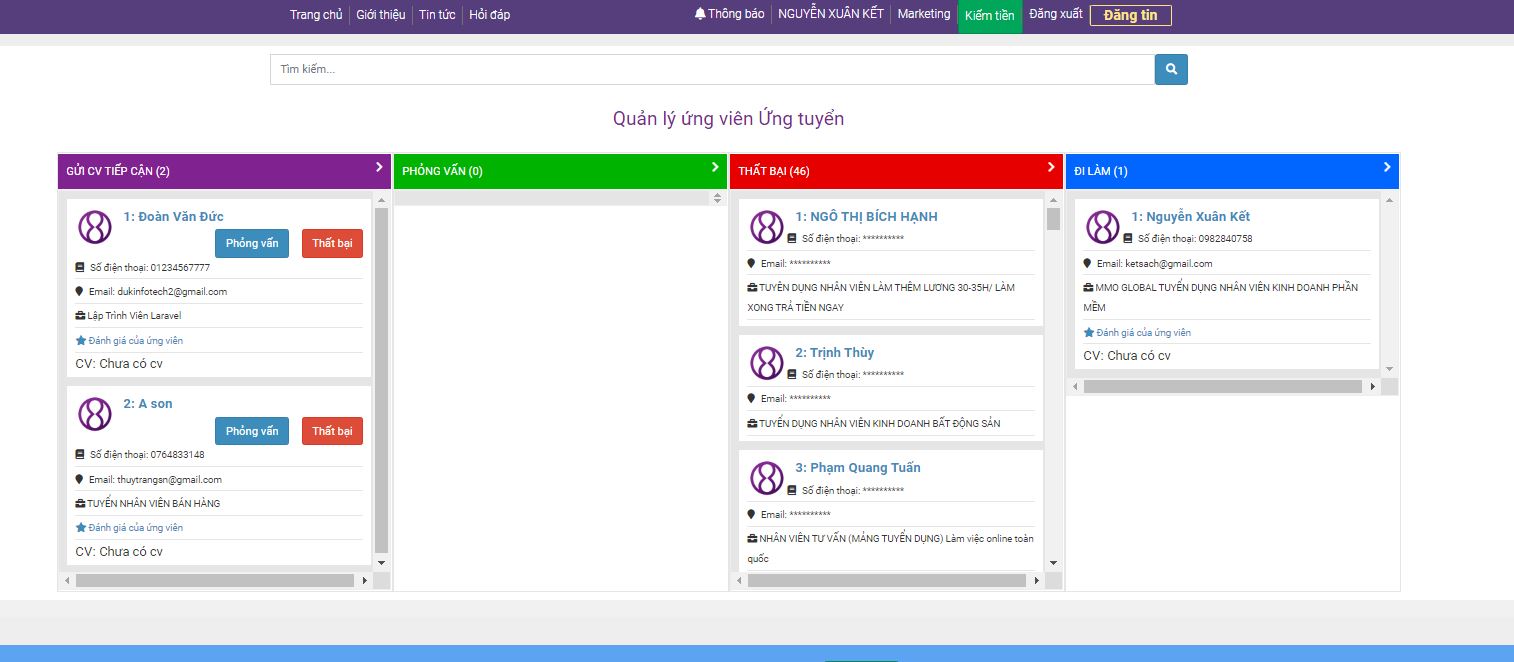This screenshot has width=1514, height=662.
Task: Click NGÔ THỊ BÍCH HẠNH's avatar icon
Action: click(x=767, y=227)
